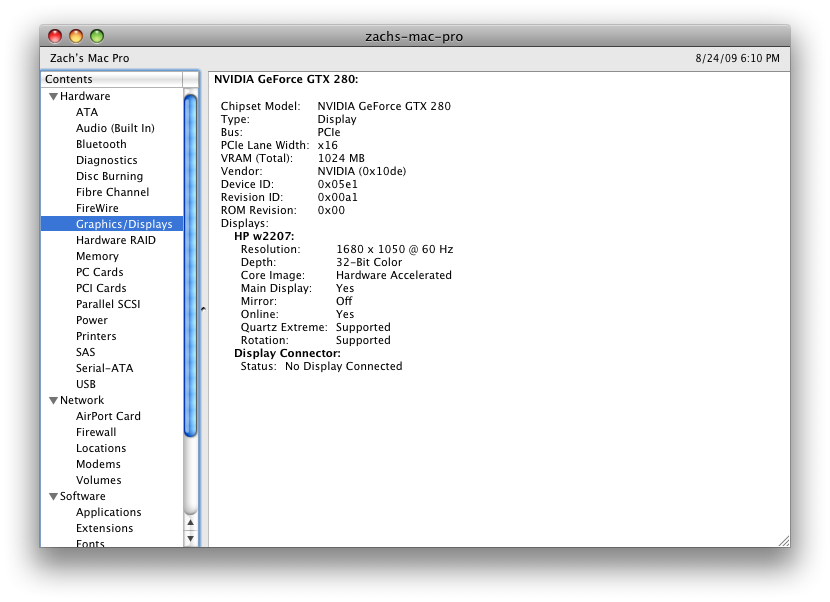This screenshot has height=602, width=830.
Task: View the USB device tree
Action: click(x=86, y=385)
